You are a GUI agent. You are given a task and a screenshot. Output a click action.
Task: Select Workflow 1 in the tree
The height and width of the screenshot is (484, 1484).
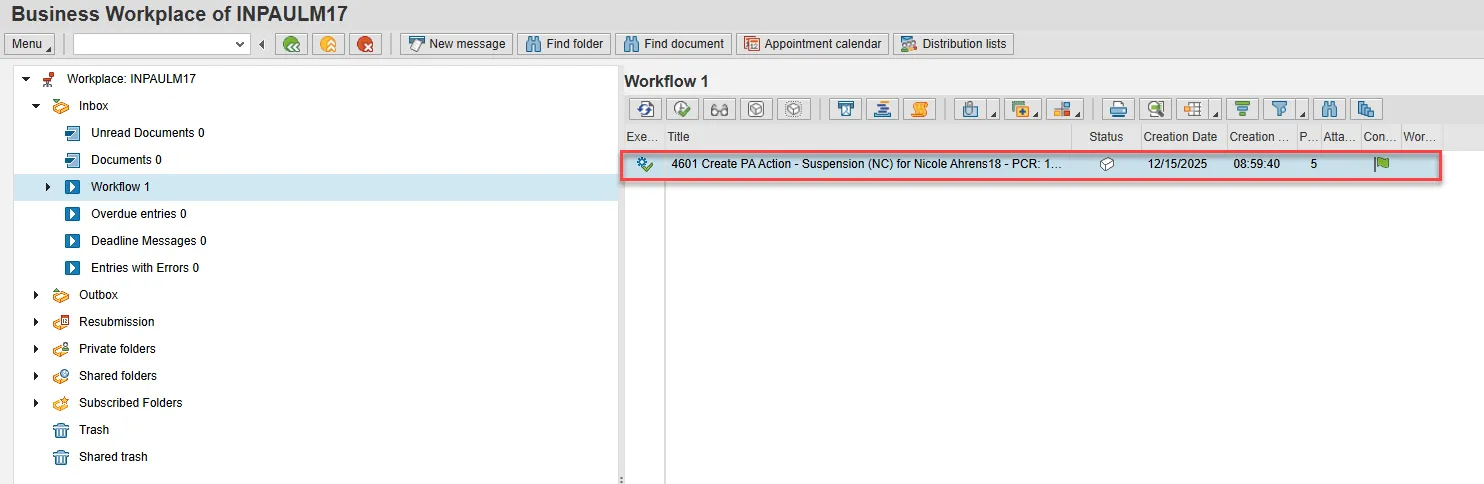coord(120,187)
